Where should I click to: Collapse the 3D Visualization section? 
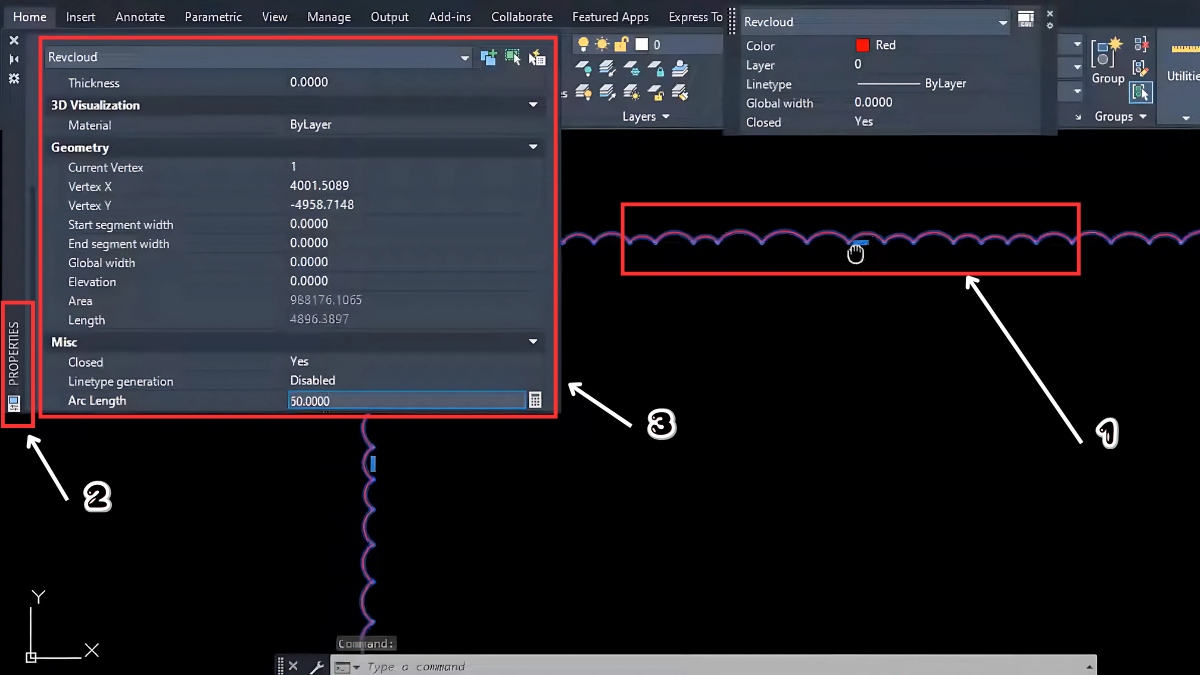533,105
